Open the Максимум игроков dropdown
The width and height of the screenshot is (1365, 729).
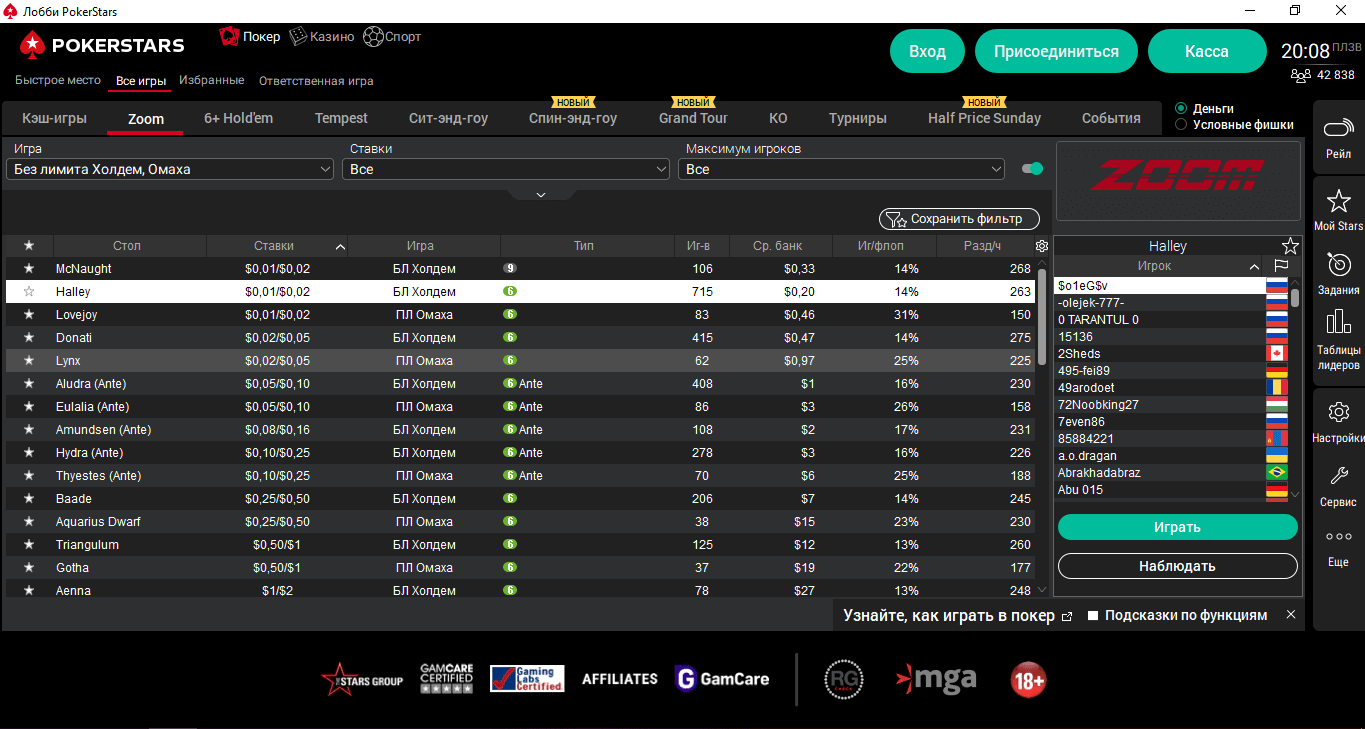point(841,170)
